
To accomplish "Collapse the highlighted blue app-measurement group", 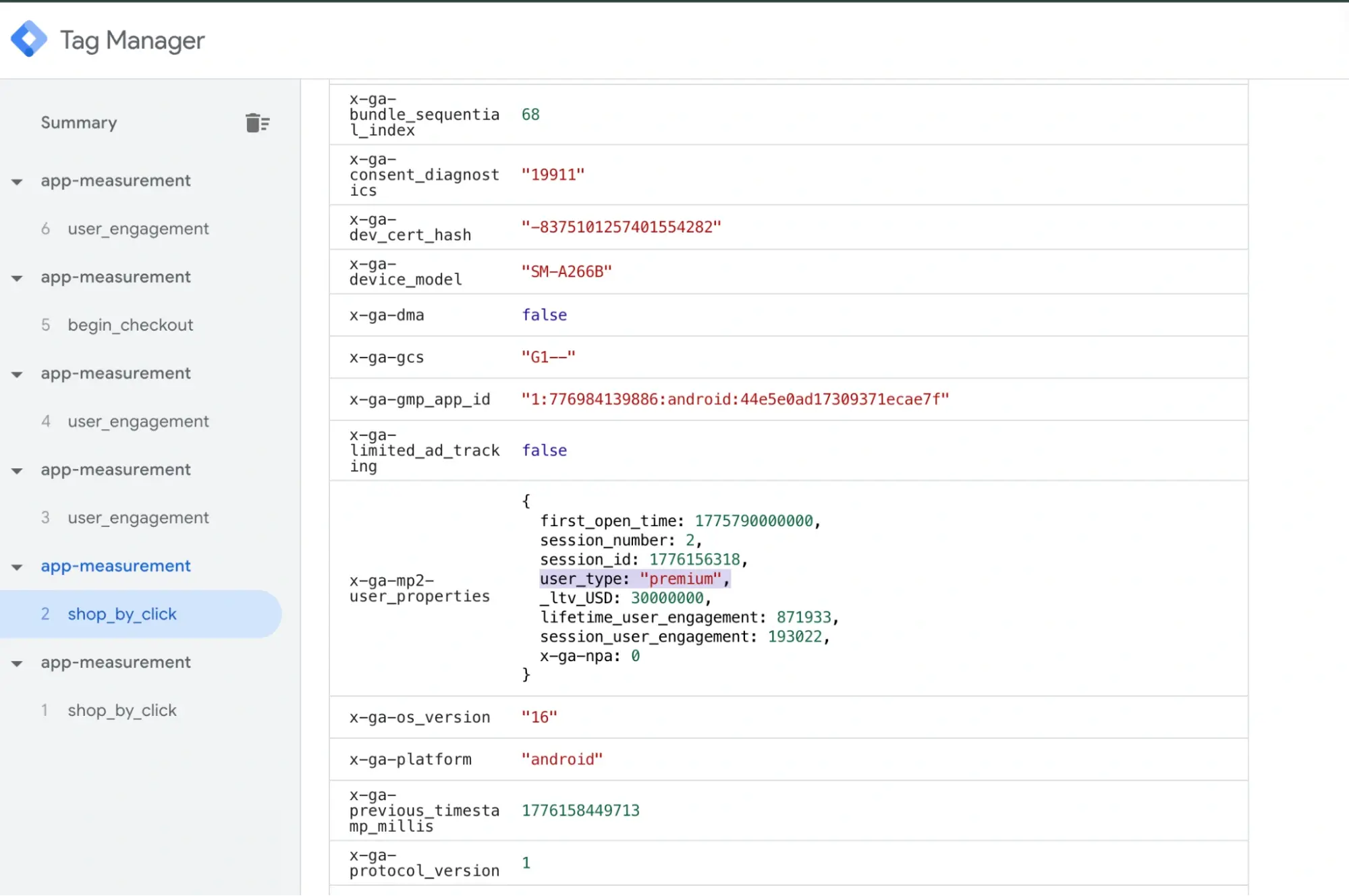I will pos(17,567).
